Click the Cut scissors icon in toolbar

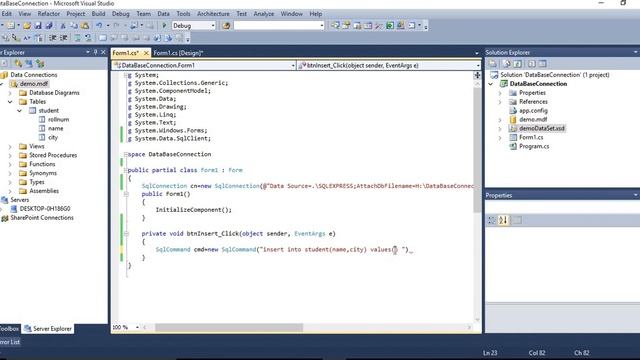[63, 26]
